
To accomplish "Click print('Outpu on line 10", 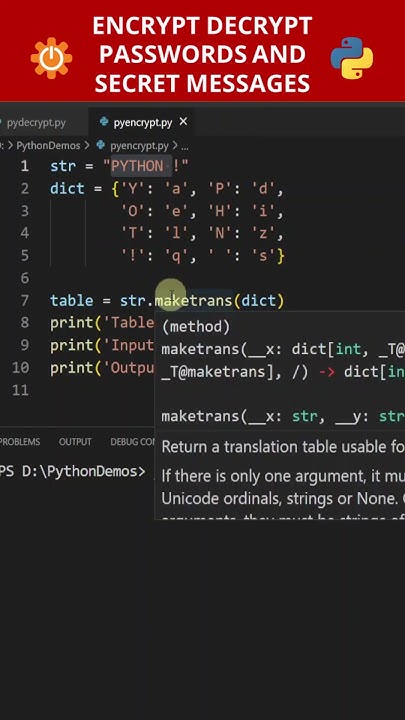I will point(102,368).
